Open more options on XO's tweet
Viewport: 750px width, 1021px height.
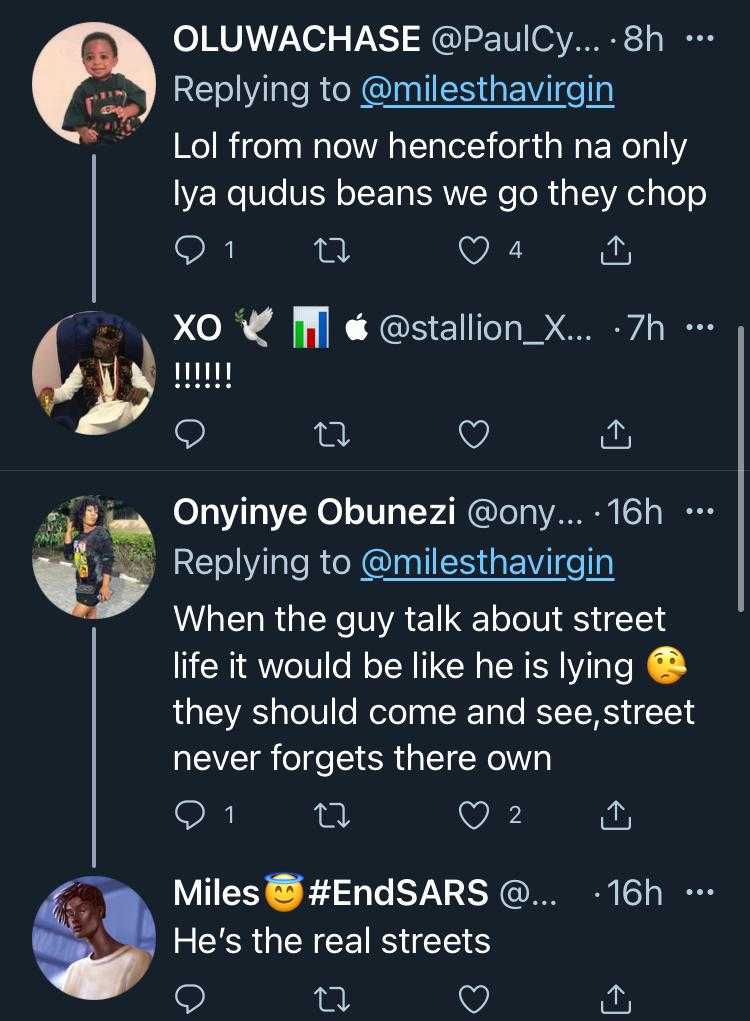point(699,328)
